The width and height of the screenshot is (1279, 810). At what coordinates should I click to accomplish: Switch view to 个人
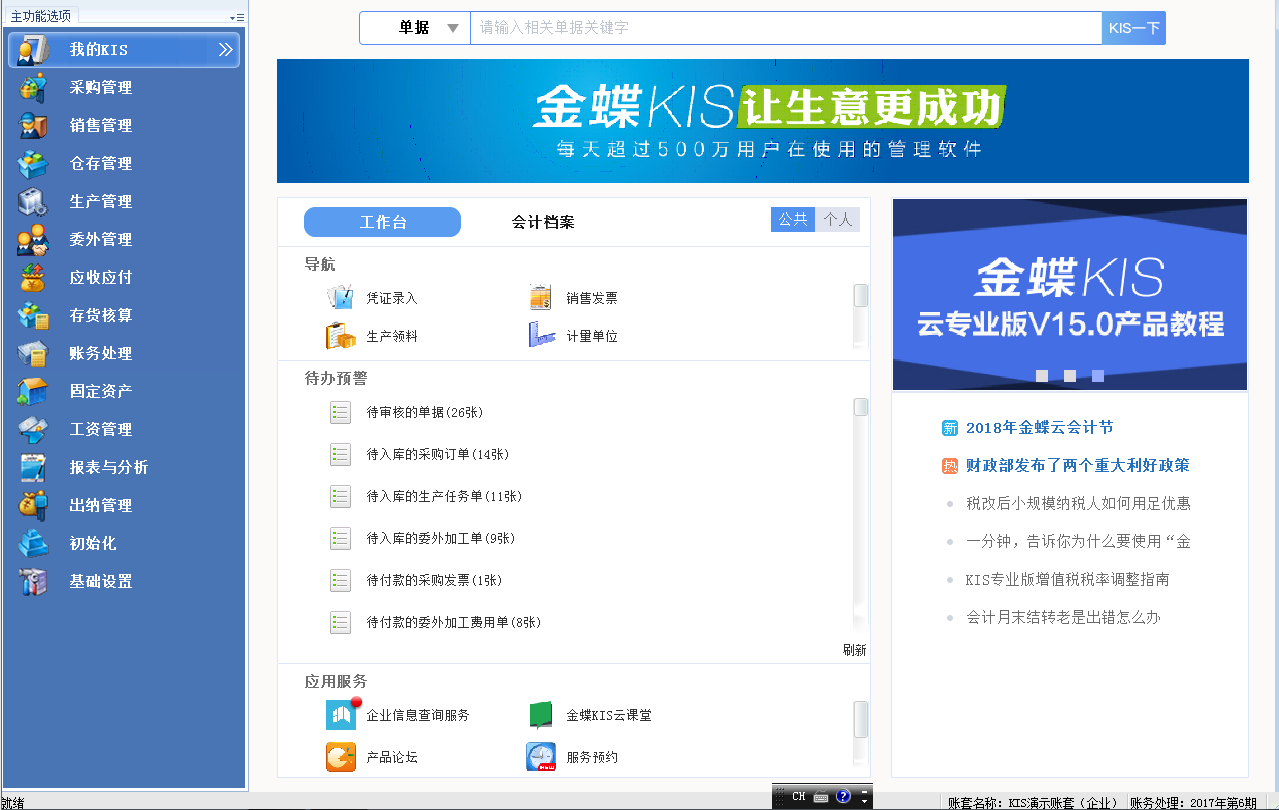coord(838,219)
